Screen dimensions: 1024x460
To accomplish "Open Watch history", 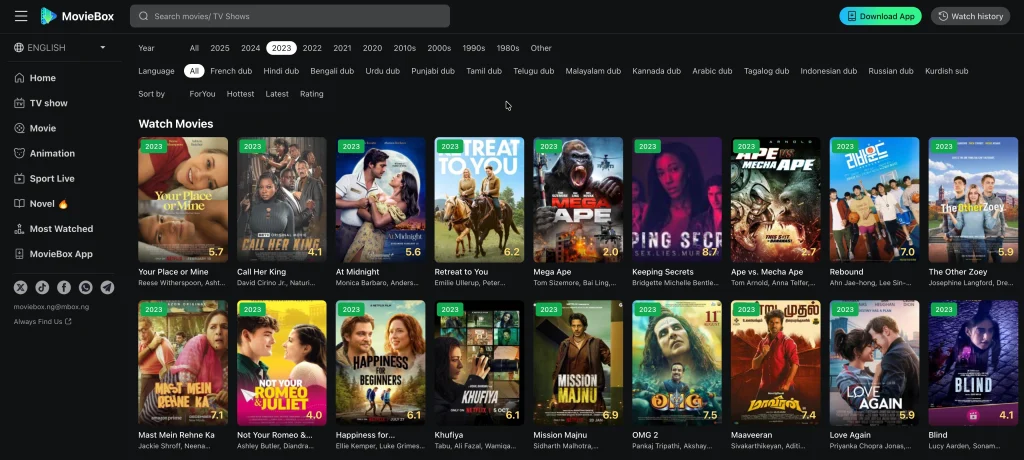I will coord(970,16).
